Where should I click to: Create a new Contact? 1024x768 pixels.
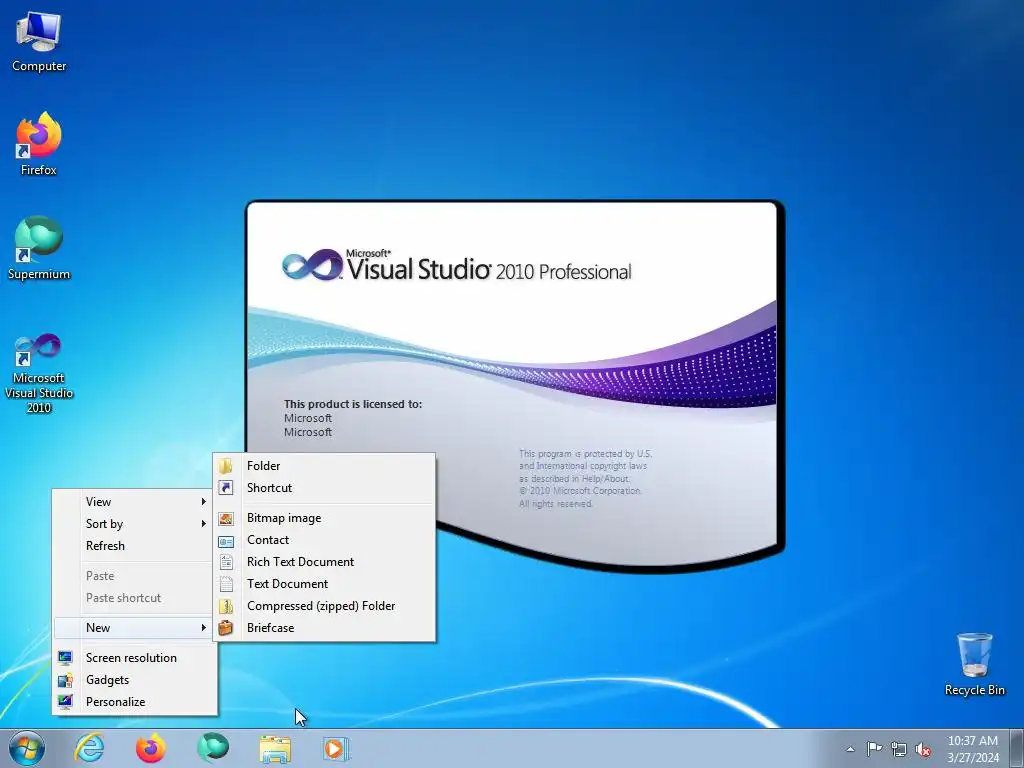(x=324, y=540)
